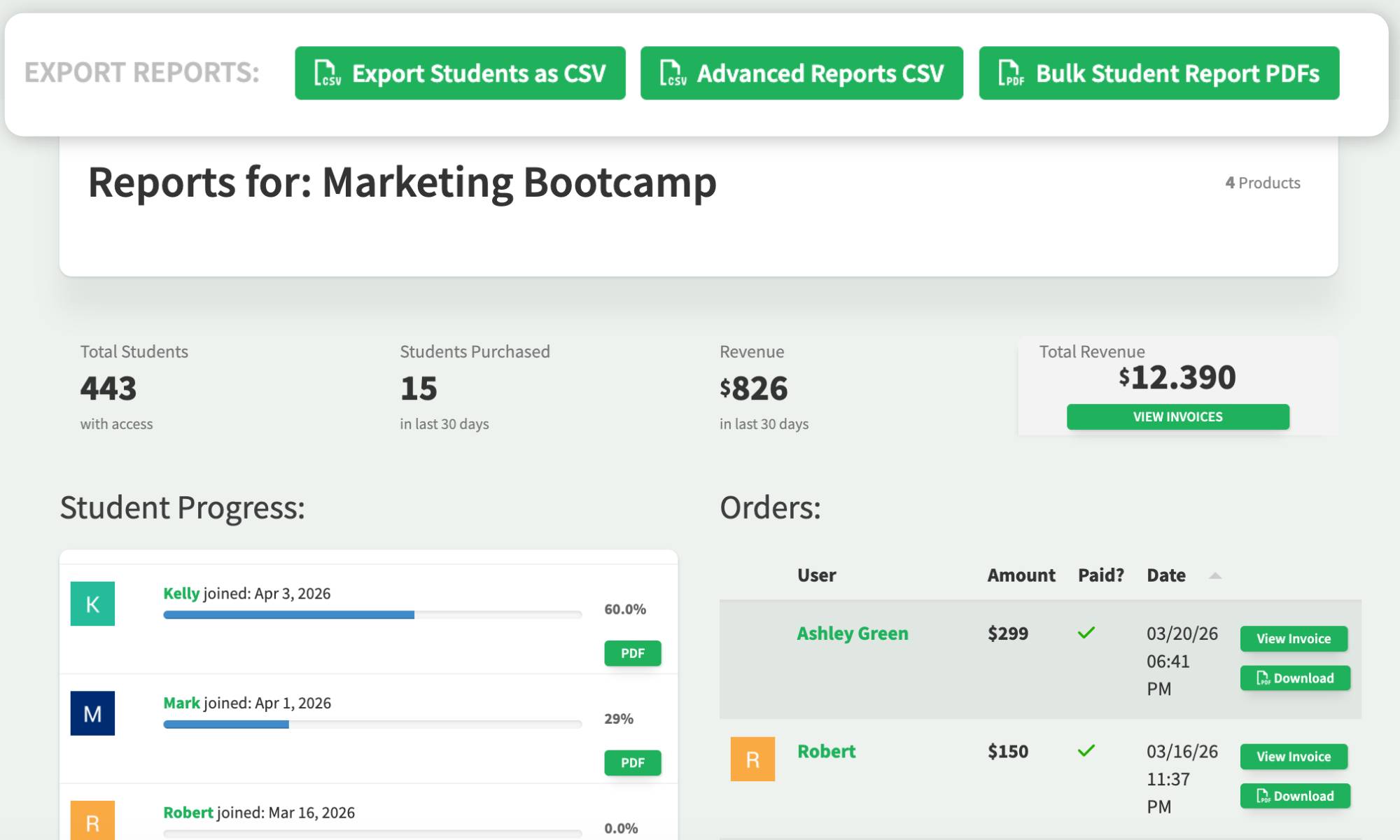Click Kelly's 60.0% percentage
This screenshot has width=1400, height=840.
[625, 609]
